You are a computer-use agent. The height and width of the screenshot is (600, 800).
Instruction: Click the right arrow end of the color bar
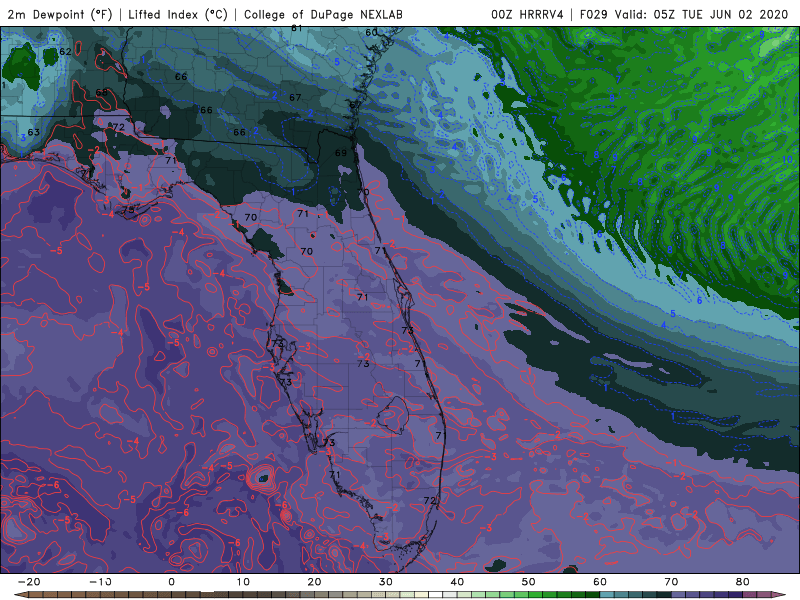coord(780,595)
